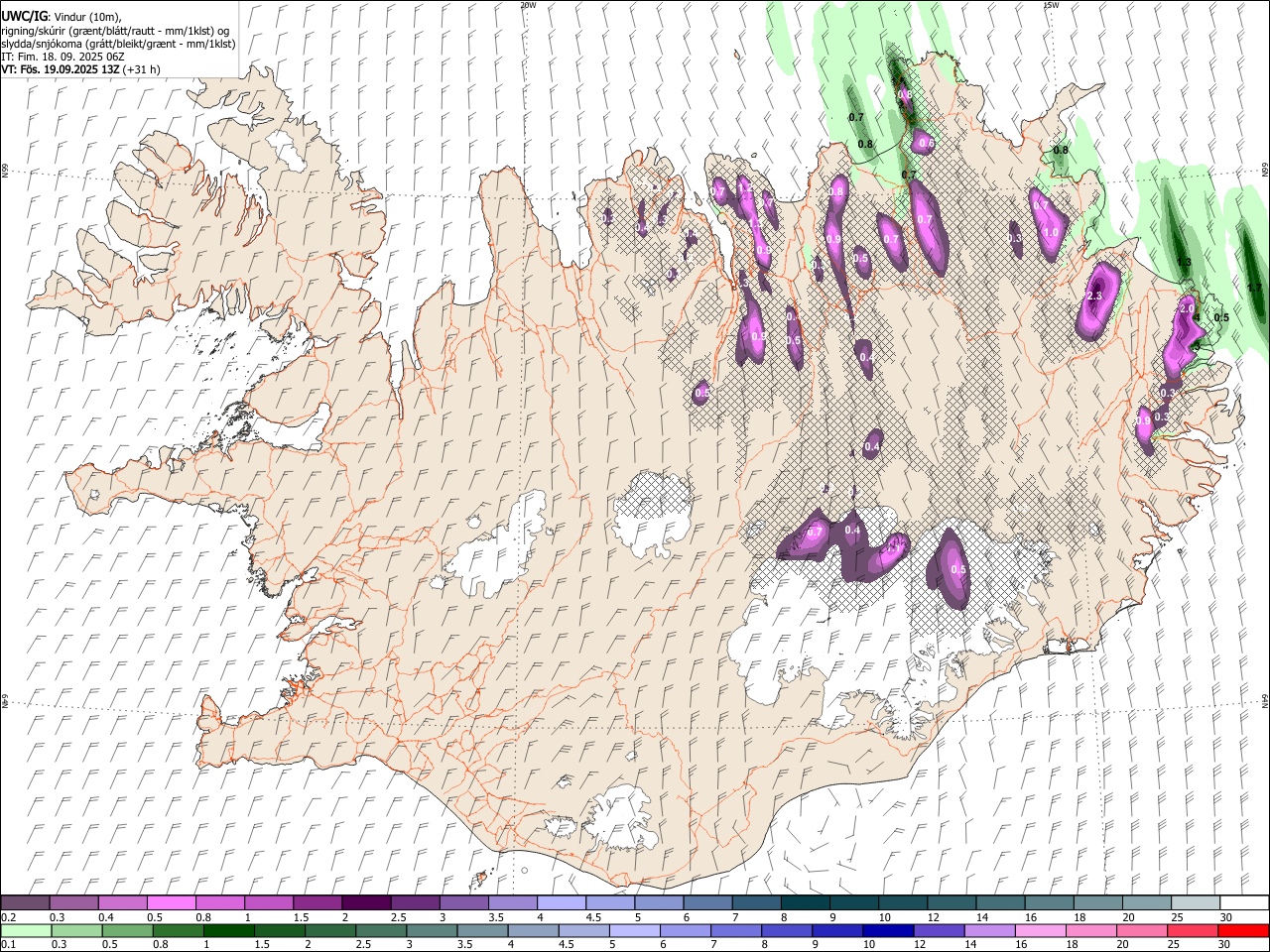Pick white upper-row swatch right of 30
The width and height of the screenshot is (1270, 952).
click(1245, 902)
